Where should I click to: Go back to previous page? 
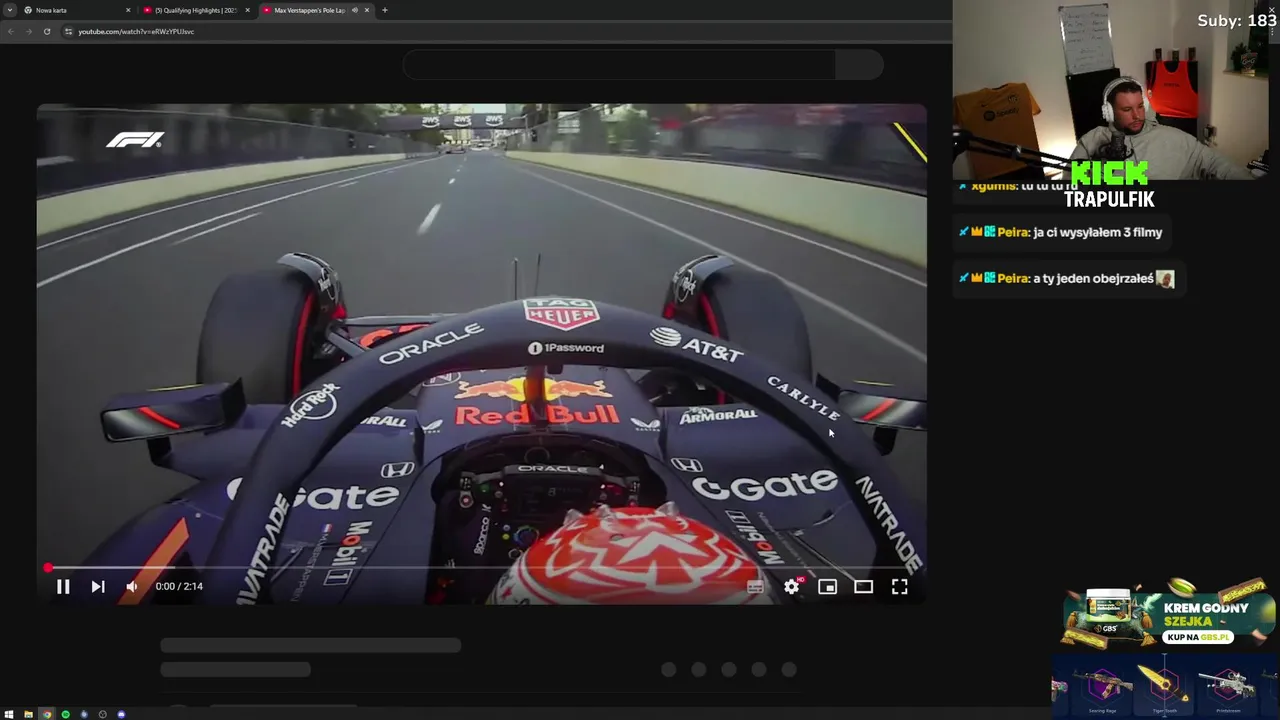tap(10, 31)
